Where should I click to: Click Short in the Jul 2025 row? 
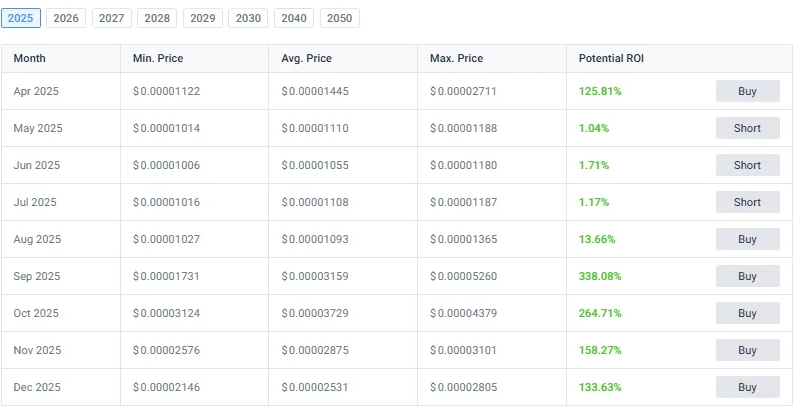[x=747, y=202]
